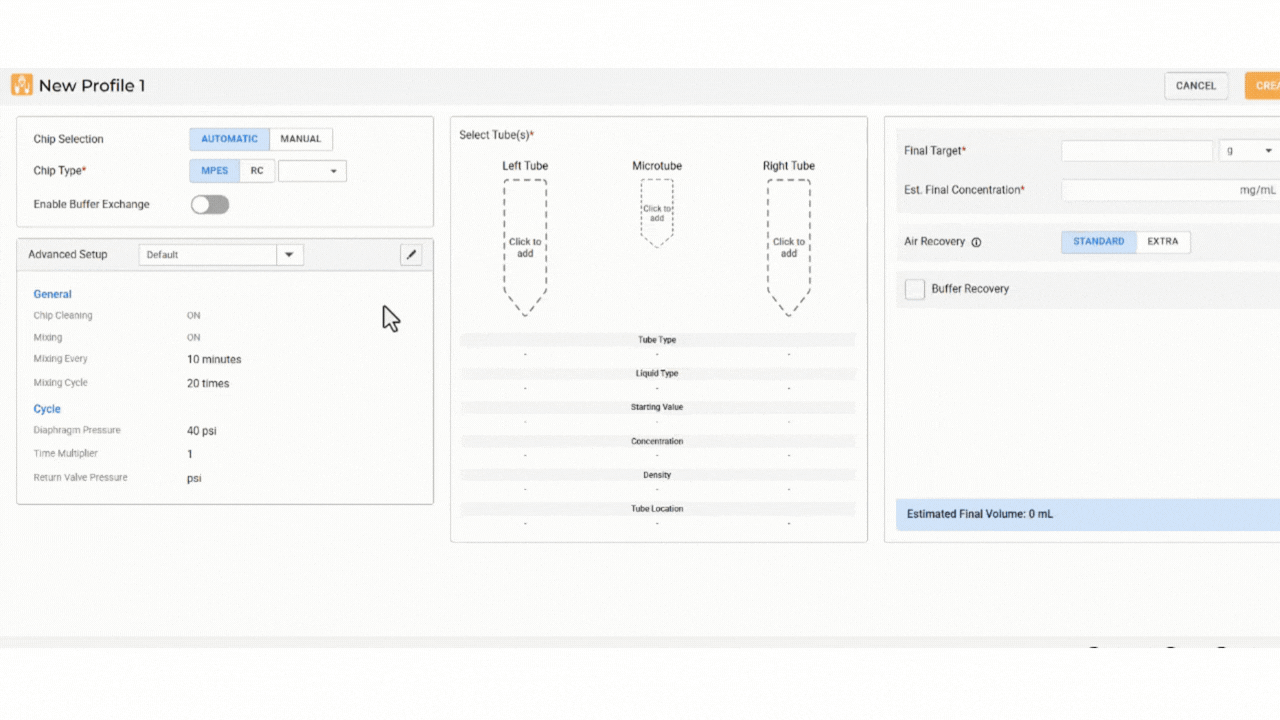
Task: Open the Chip Type dropdown
Action: tap(312, 171)
